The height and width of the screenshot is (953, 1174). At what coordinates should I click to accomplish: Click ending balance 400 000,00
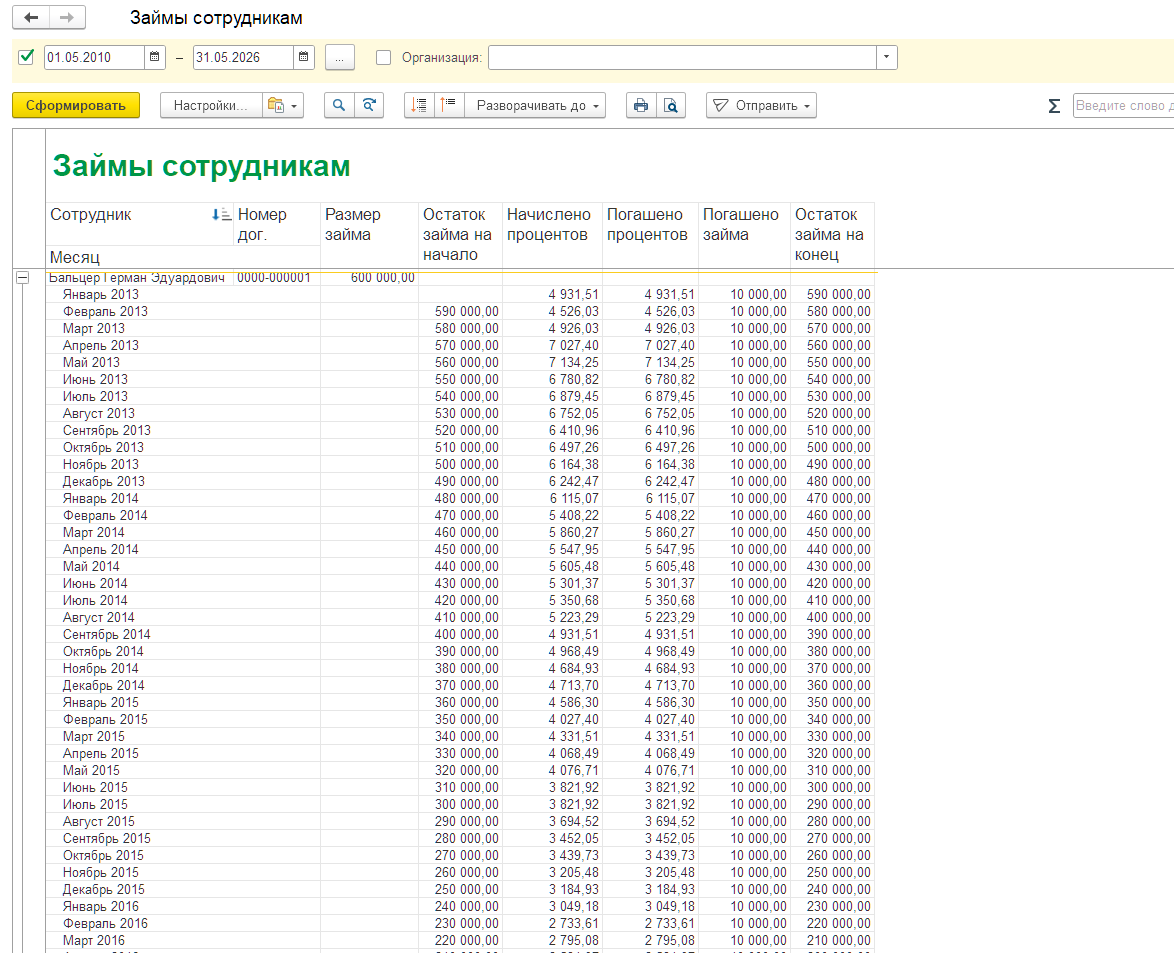tap(838, 618)
